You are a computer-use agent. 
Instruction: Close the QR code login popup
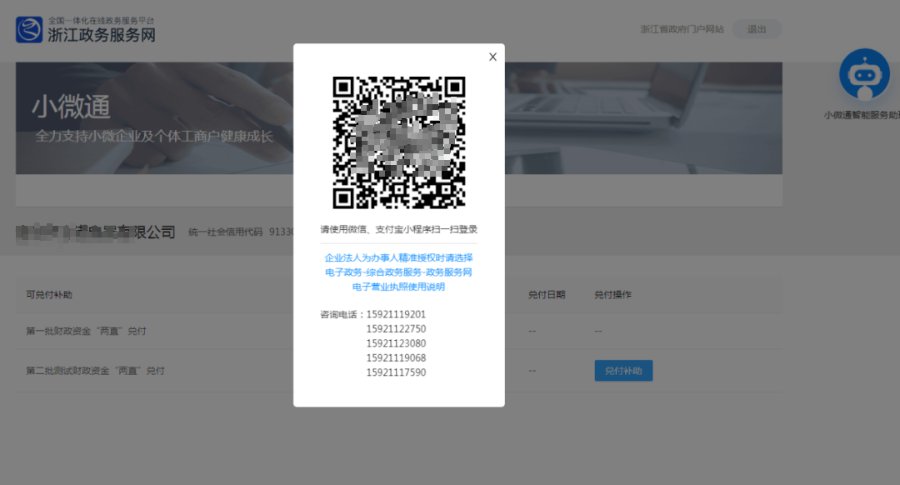492,57
